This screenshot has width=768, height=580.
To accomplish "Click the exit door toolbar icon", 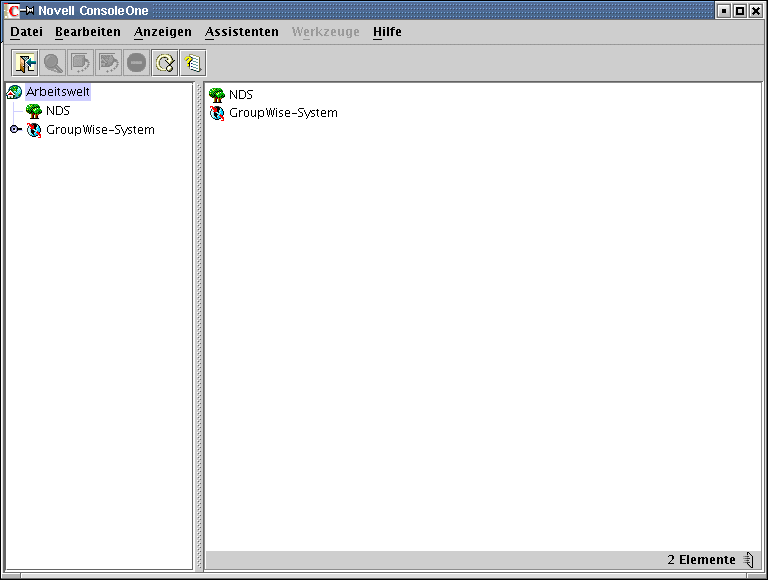I will coord(25,63).
